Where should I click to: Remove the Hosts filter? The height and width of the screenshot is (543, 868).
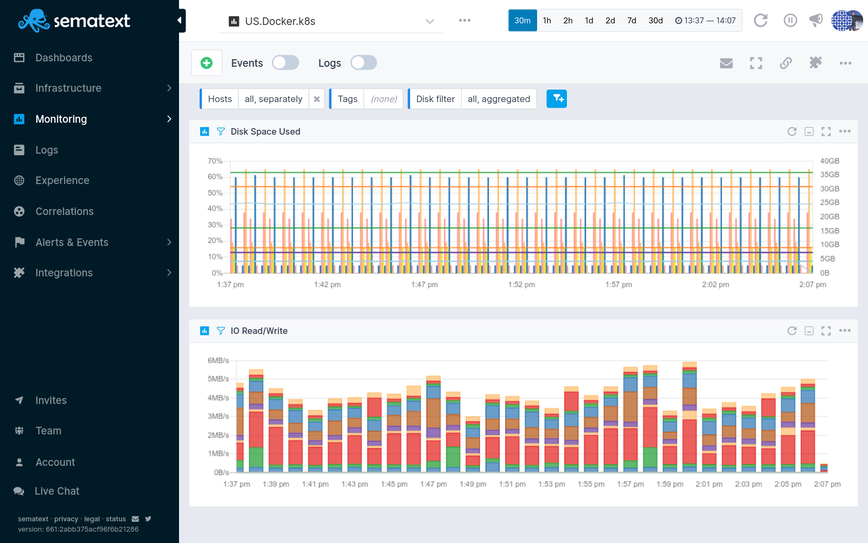click(317, 99)
